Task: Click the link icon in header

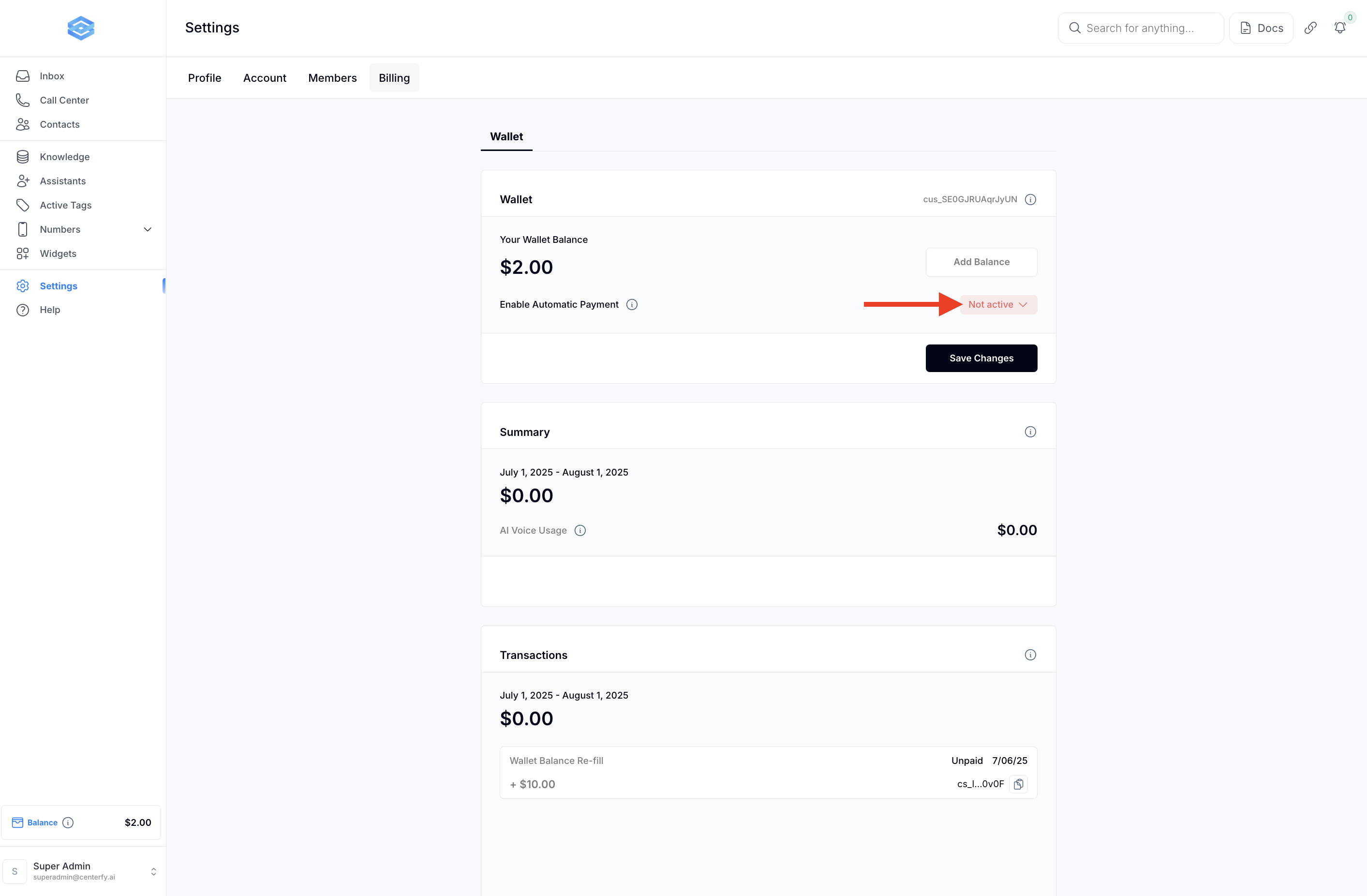Action: tap(1310, 28)
